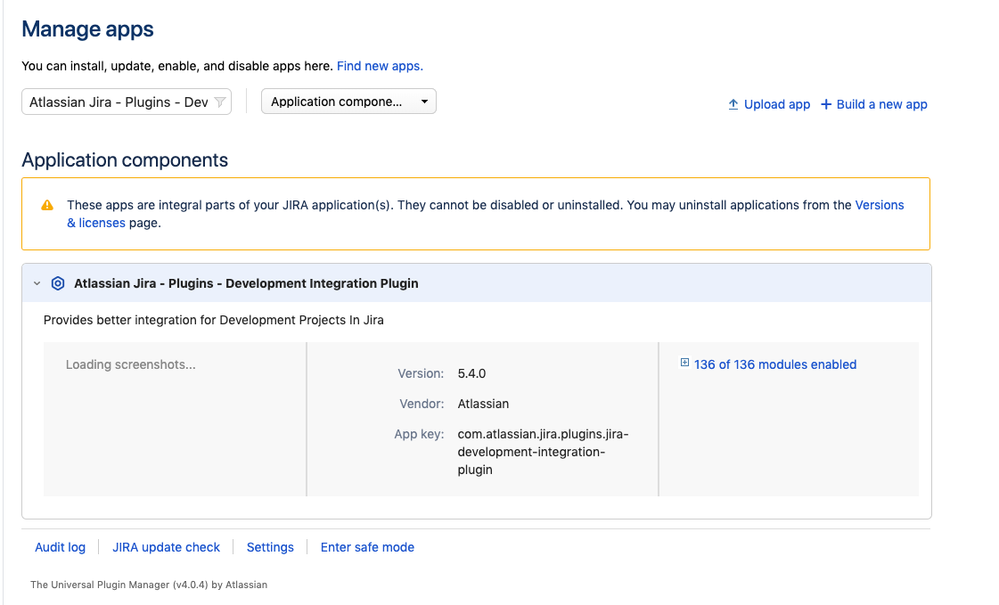Image resolution: width=999 pixels, height=605 pixels.
Task: Select the Build a new app link text
Action: click(882, 104)
